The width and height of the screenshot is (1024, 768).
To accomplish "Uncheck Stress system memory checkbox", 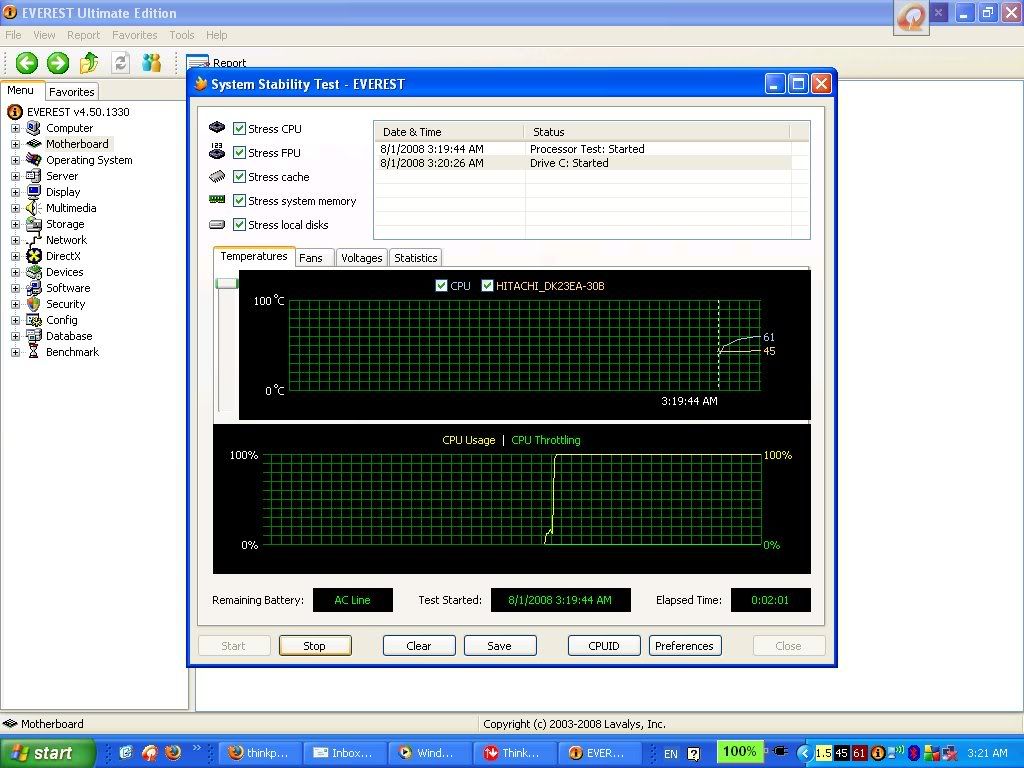I will tap(240, 200).
